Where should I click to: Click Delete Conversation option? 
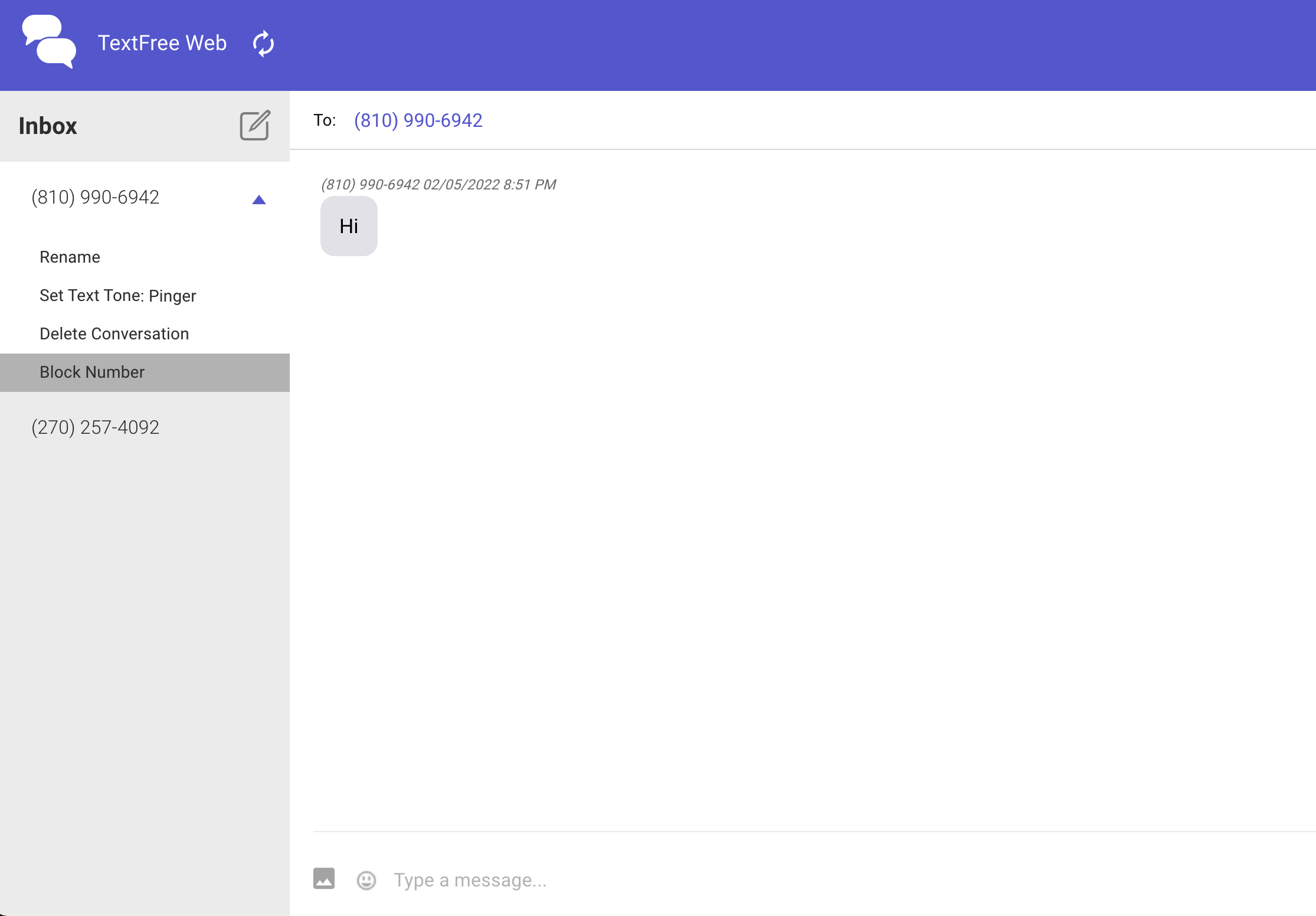(114, 334)
